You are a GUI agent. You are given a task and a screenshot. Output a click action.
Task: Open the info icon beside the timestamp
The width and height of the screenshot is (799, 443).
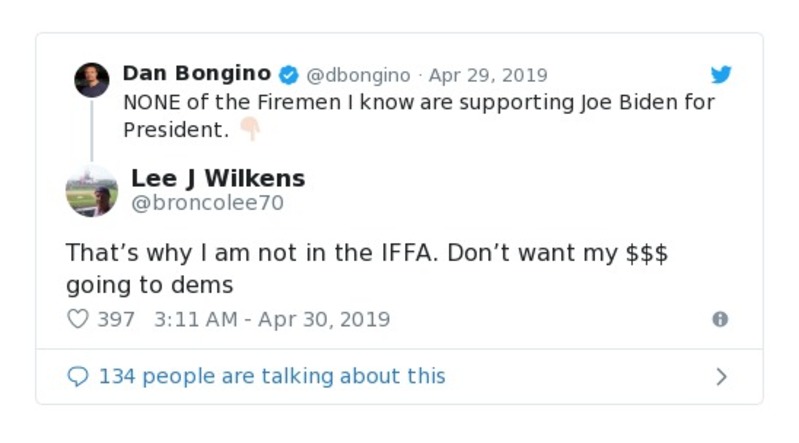[719, 320]
